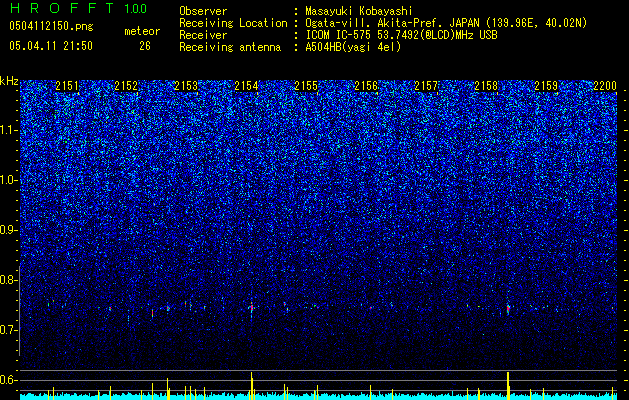
Task: Click the Receiving antenna label
Action: point(230,47)
